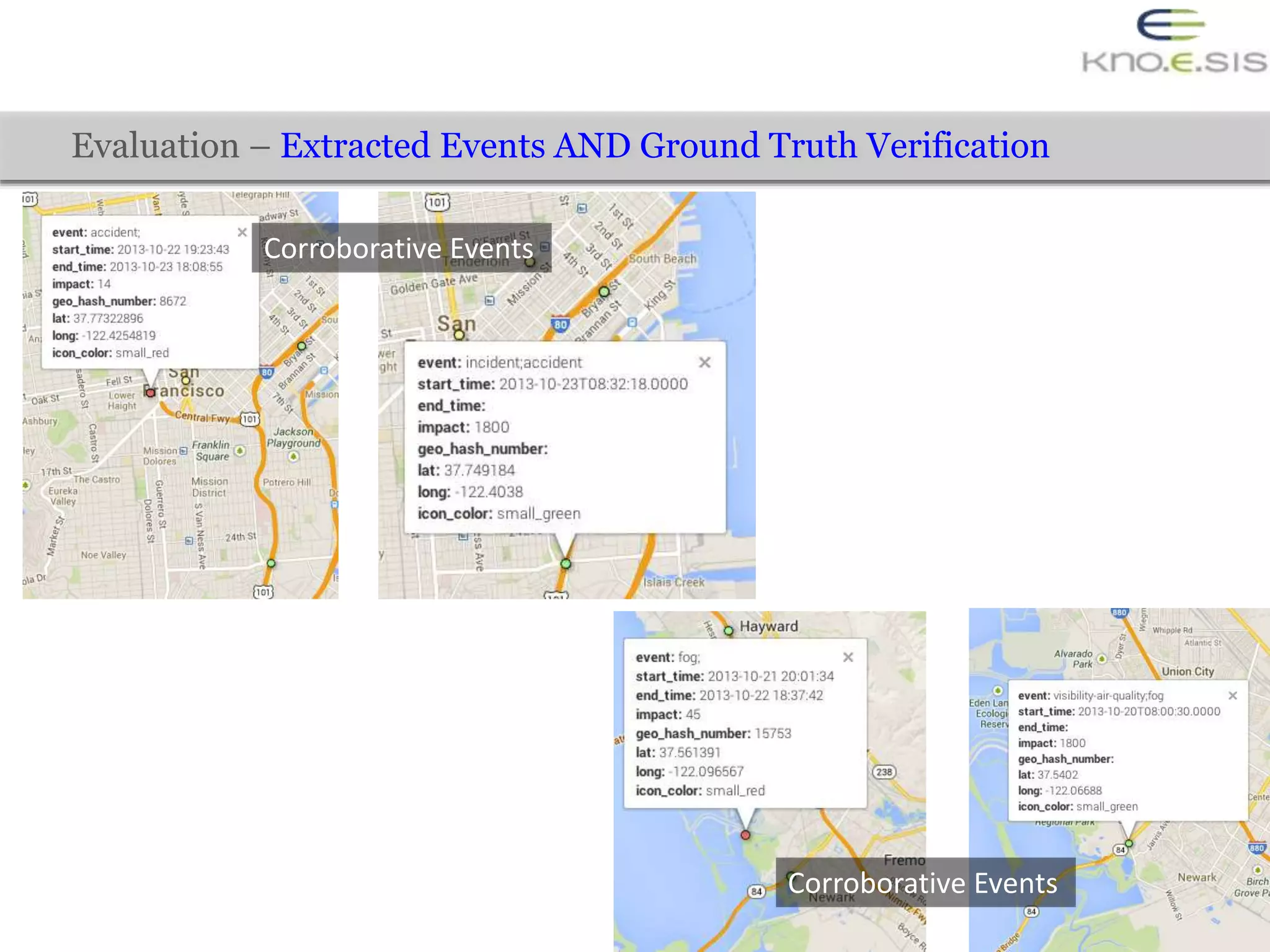Click long -122.4038 value
The height and width of the screenshot is (952, 1270).
pos(489,492)
